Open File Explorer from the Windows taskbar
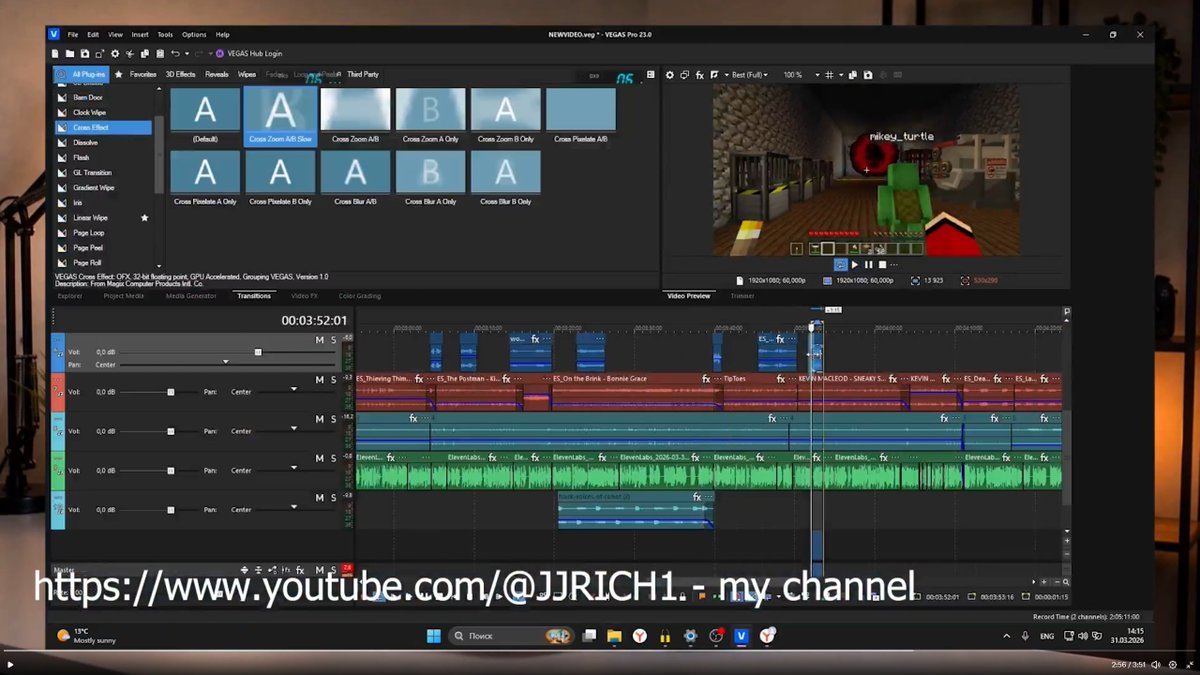This screenshot has width=1200, height=675. (x=614, y=636)
